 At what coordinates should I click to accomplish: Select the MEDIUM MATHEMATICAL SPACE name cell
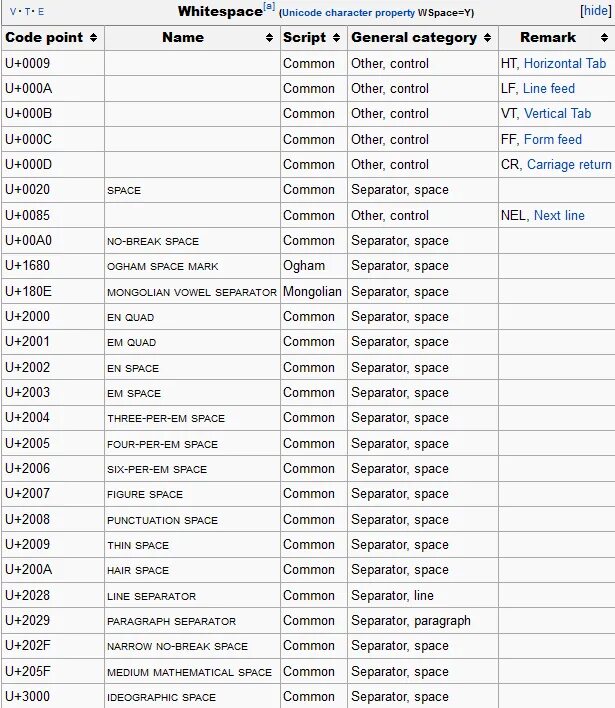[x=192, y=672]
